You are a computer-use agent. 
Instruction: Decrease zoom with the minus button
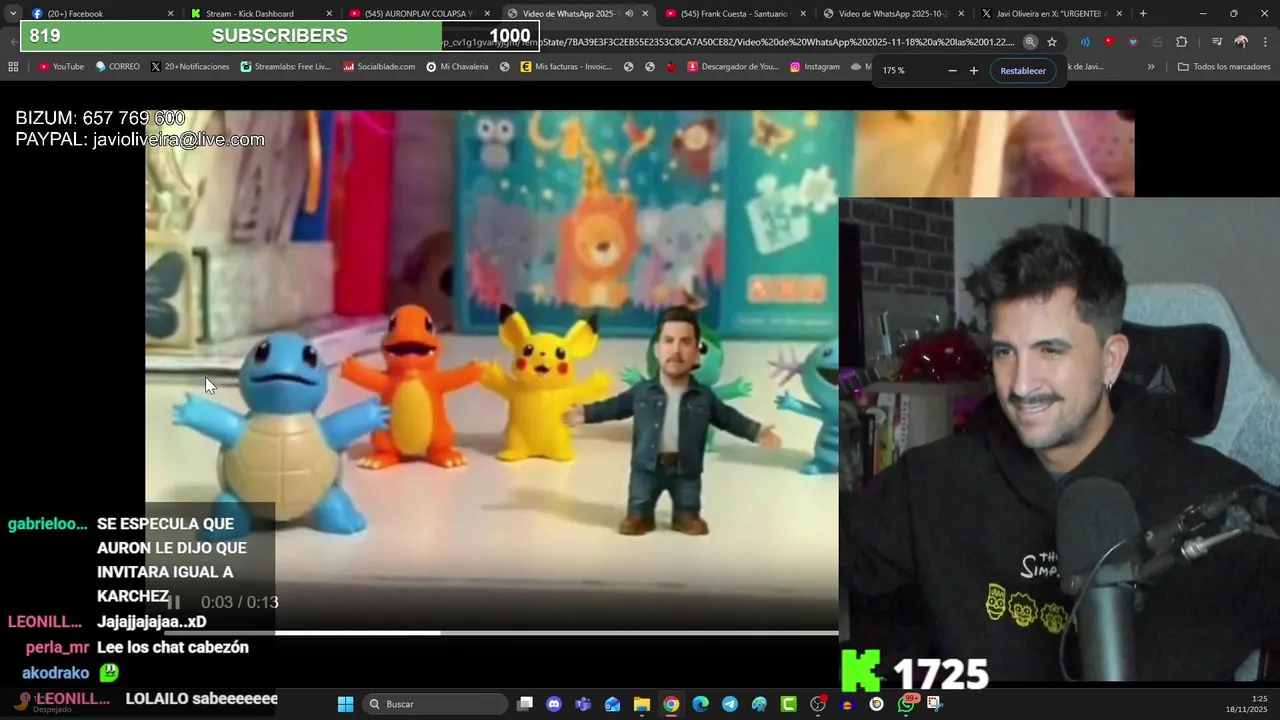pyautogui.click(x=952, y=71)
